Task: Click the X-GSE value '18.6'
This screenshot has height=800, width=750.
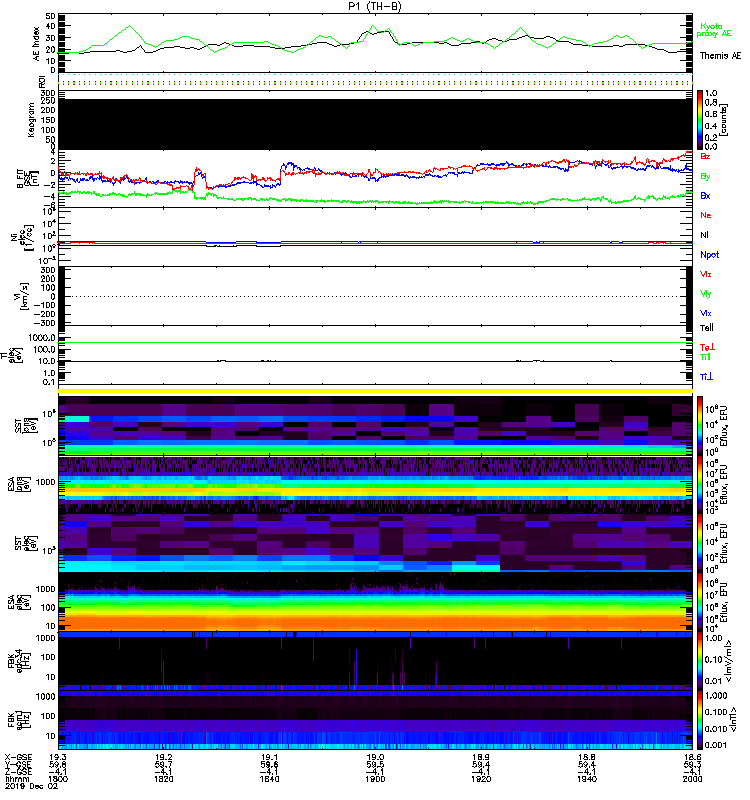Action: pyautogui.click(x=692, y=757)
